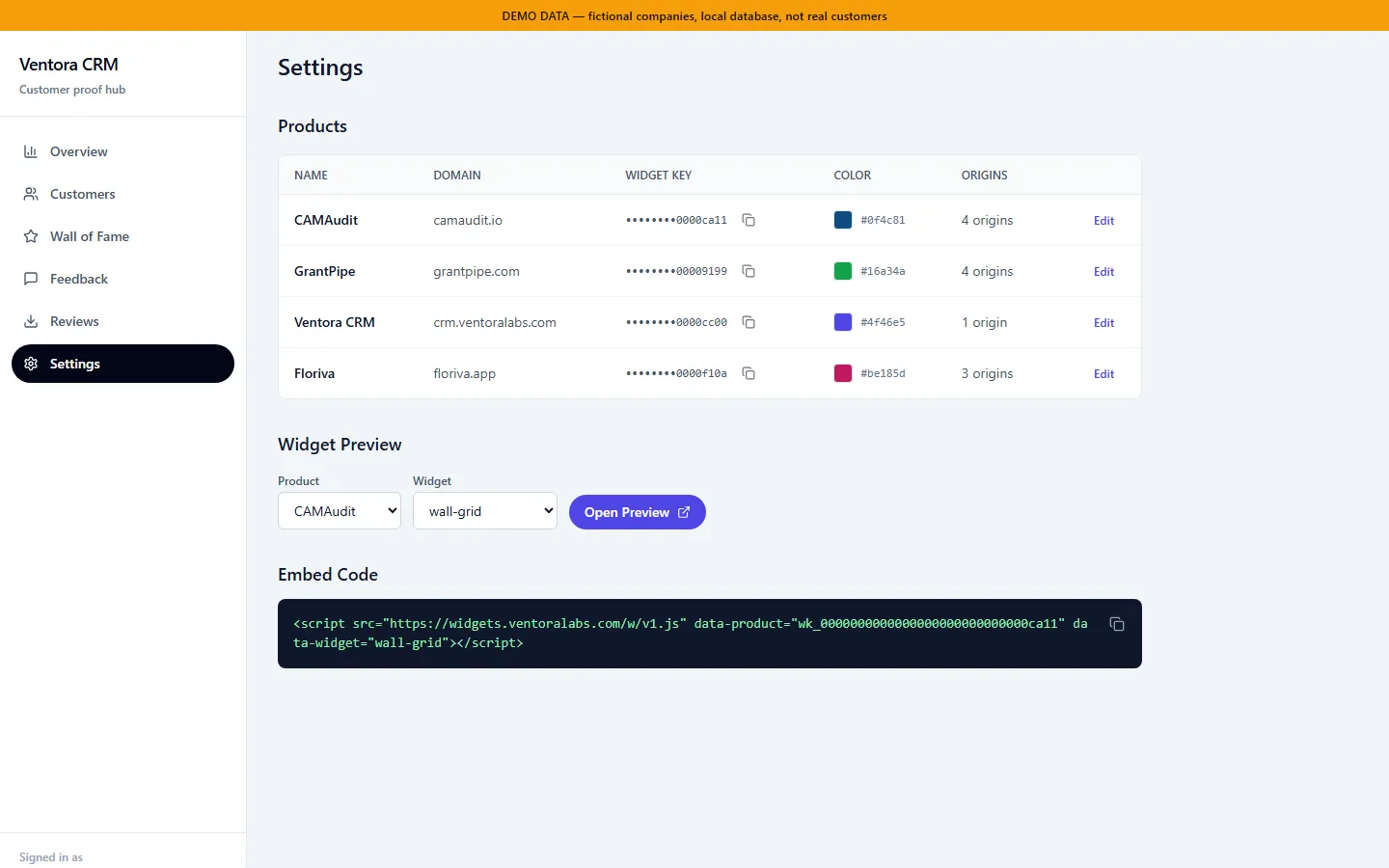Click GrantPipe's 4 origins cell

pos(987,271)
